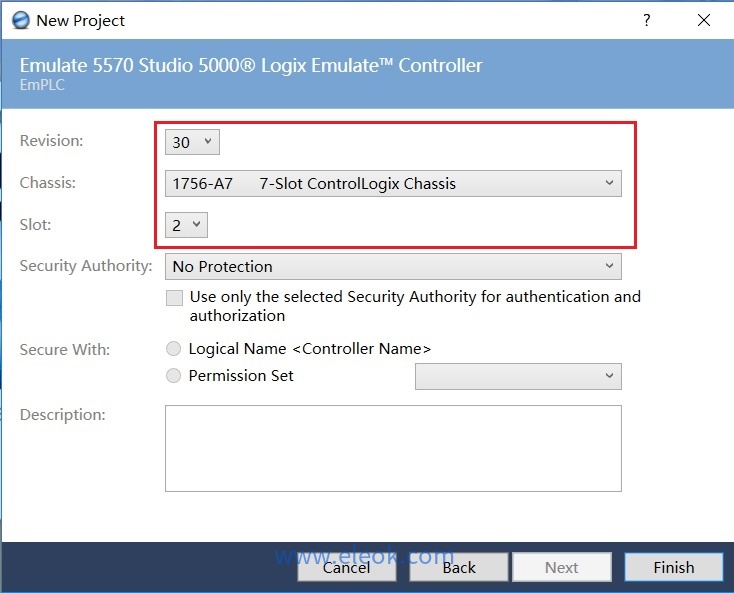Image resolution: width=734 pixels, height=593 pixels.
Task: Click inside the Description text box
Action: click(x=393, y=448)
